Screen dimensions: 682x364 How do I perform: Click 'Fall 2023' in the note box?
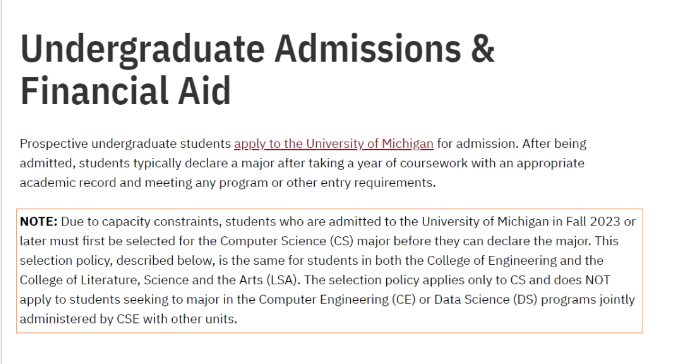tap(593, 222)
